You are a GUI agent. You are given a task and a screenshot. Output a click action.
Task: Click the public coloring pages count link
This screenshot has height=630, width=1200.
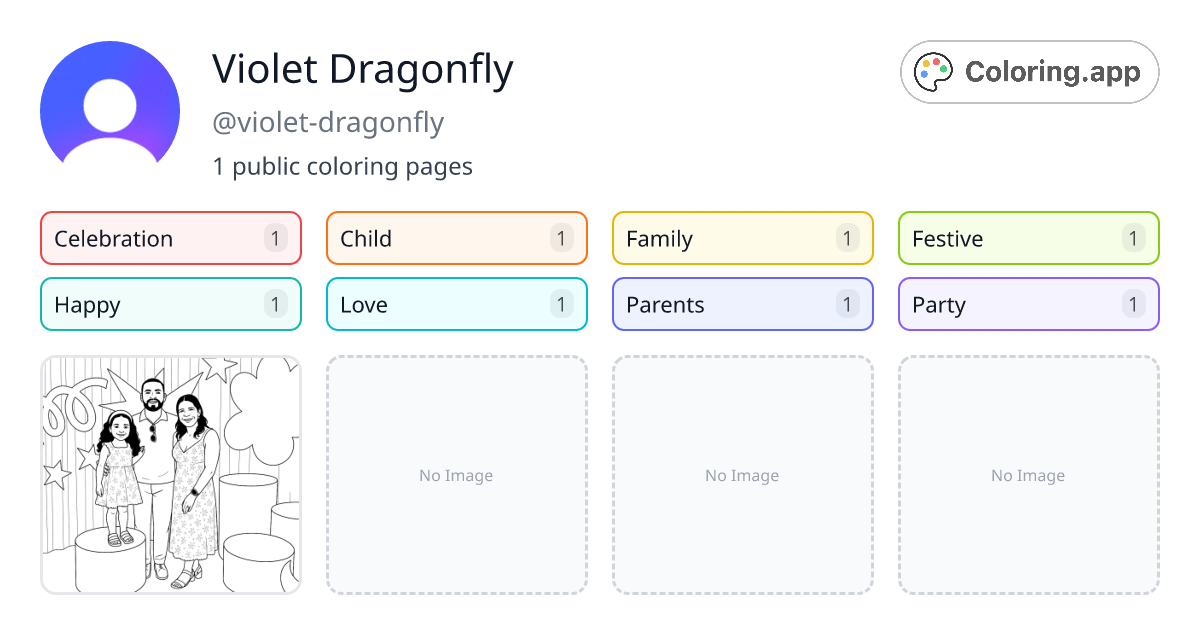click(343, 166)
